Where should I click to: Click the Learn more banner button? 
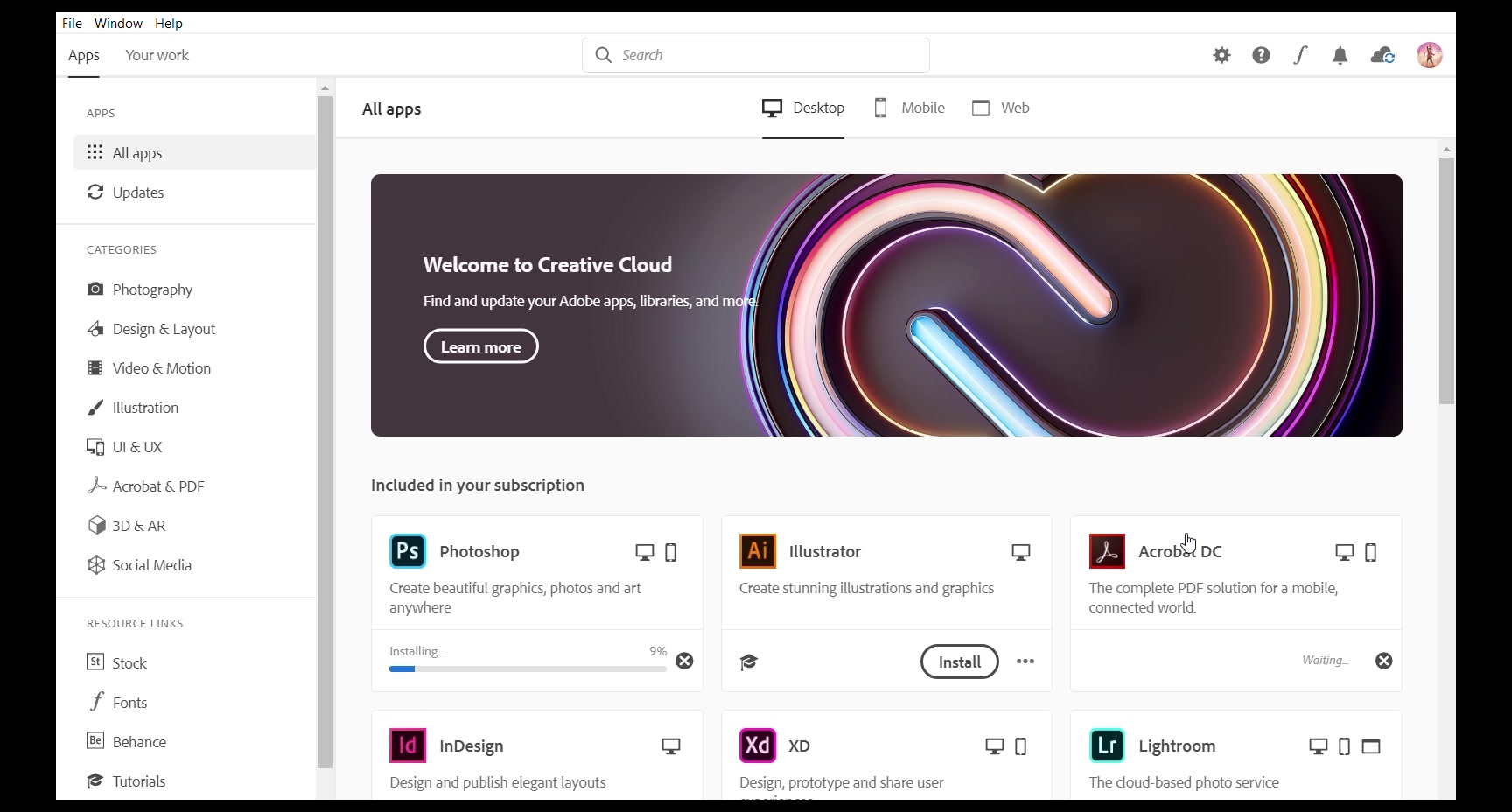[481, 346]
